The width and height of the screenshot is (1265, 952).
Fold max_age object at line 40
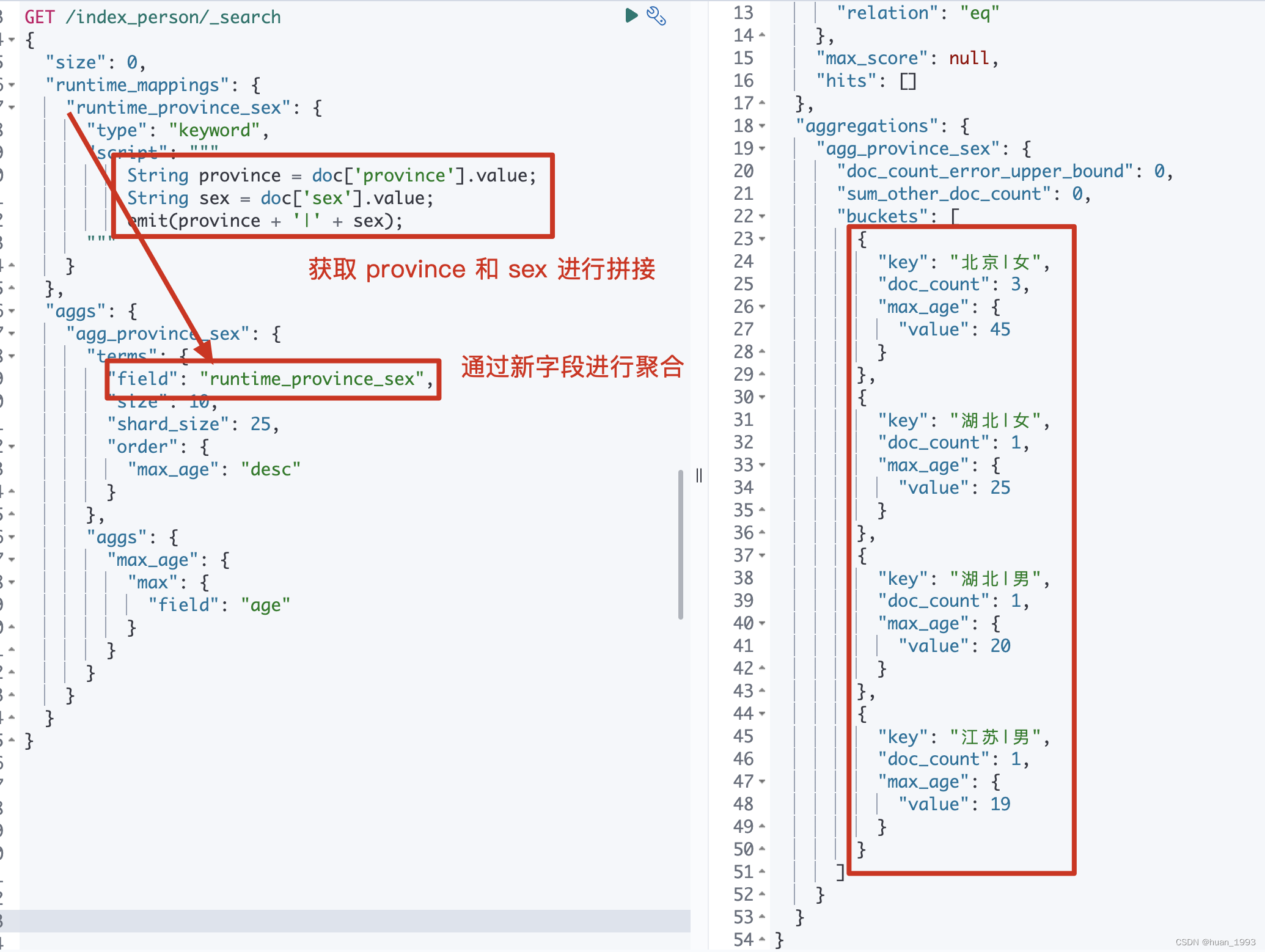tap(762, 623)
